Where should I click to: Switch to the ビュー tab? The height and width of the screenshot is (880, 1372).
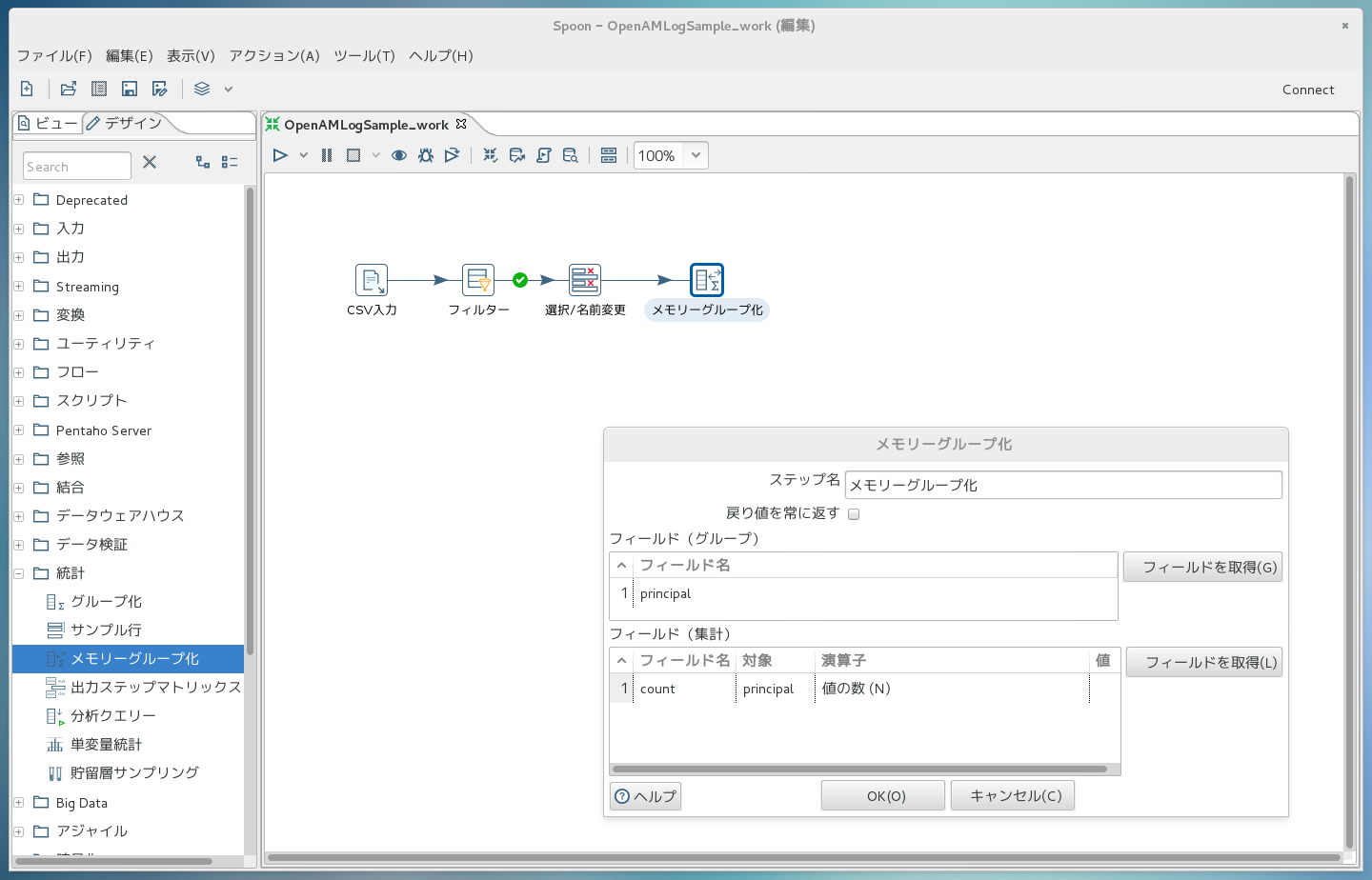[48, 123]
